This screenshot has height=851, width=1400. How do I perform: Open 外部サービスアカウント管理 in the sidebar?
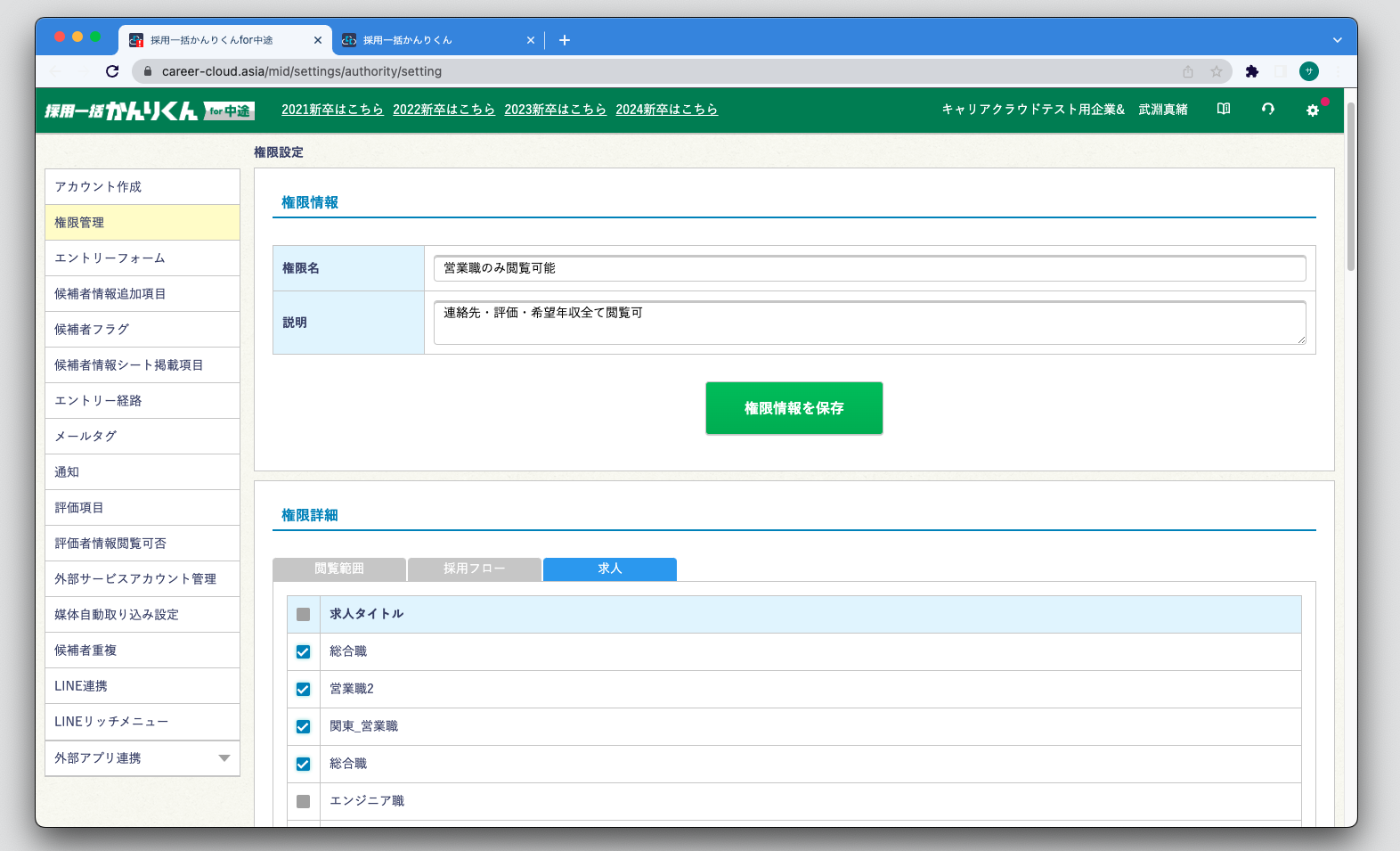(142, 579)
